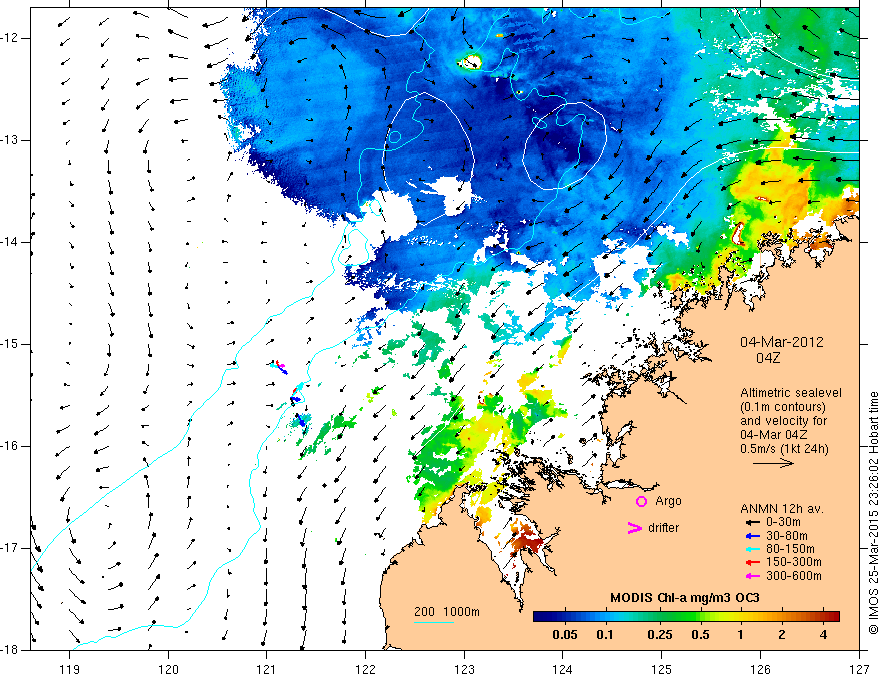Click the colorbar tick label '0.25'
This screenshot has height=680, width=880.
point(659,635)
